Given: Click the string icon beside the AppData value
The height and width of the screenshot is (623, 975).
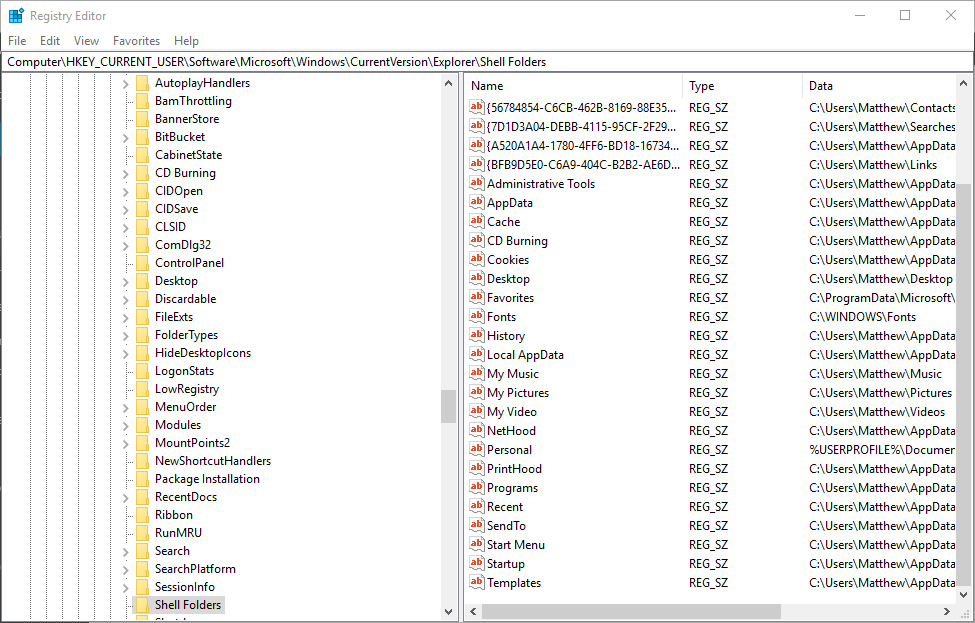Looking at the screenshot, I should click(477, 202).
